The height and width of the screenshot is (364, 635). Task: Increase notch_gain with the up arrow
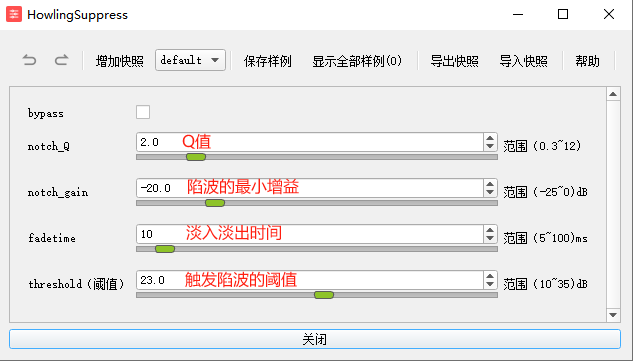coord(490,183)
